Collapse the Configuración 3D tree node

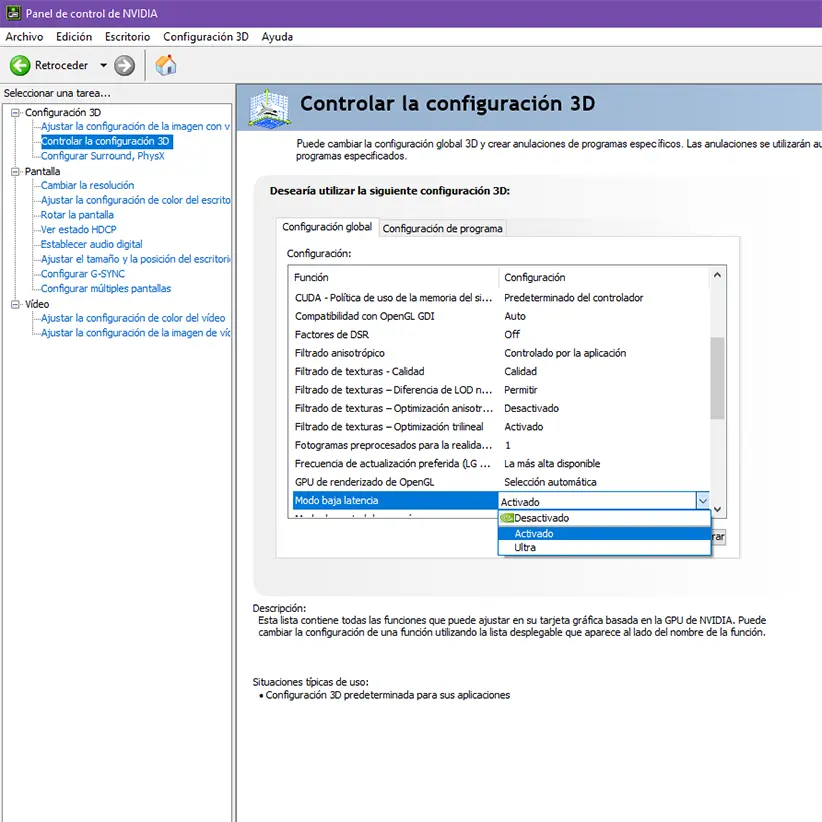pyautogui.click(x=15, y=113)
